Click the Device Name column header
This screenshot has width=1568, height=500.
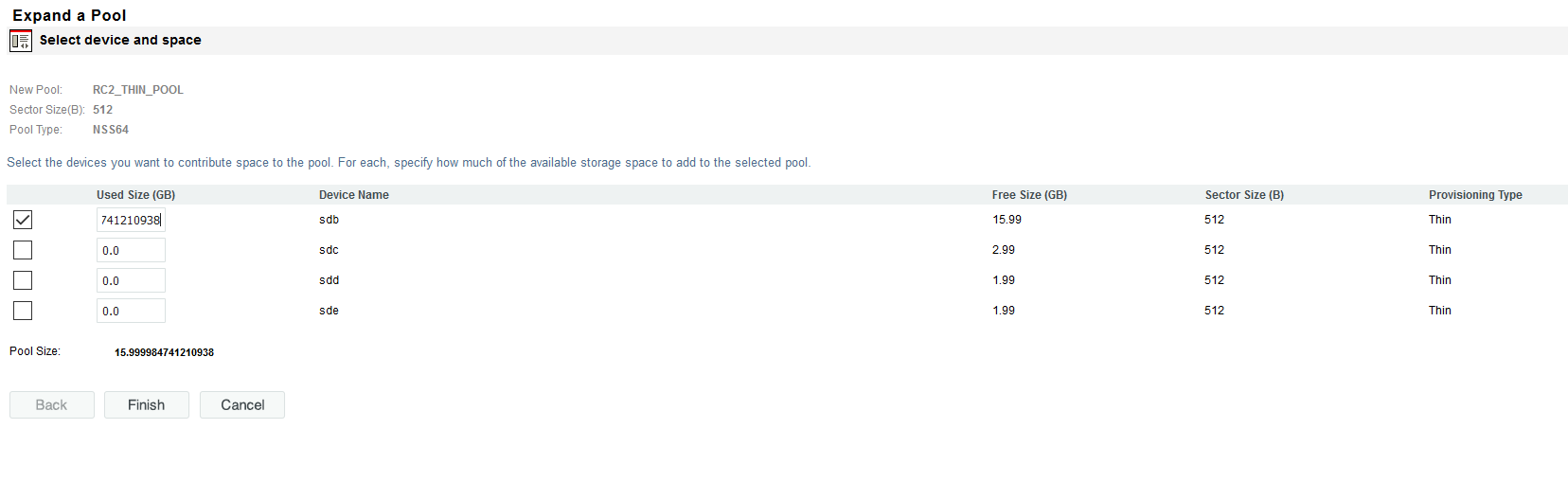(353, 195)
